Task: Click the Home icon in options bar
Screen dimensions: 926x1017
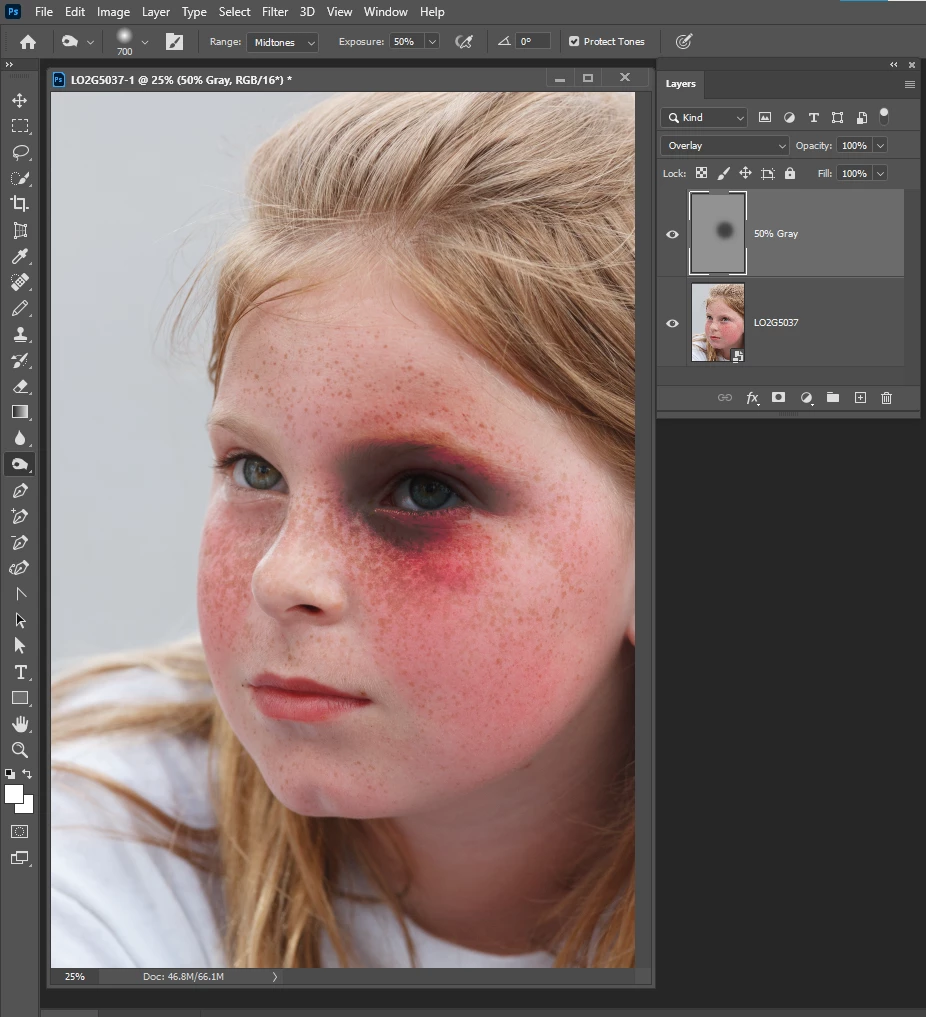Action: point(28,42)
